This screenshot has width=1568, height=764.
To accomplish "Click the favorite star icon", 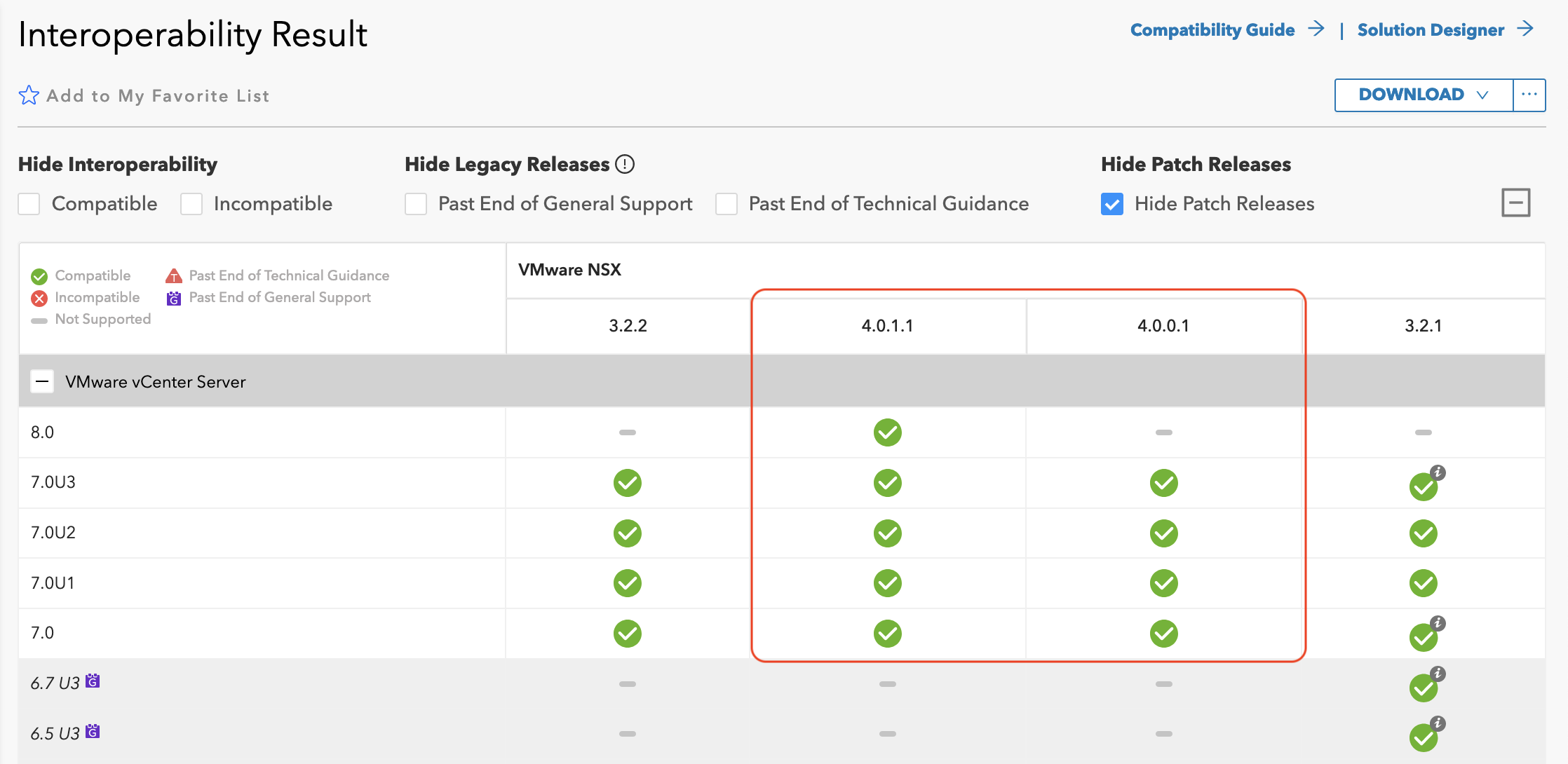I will 29,95.
